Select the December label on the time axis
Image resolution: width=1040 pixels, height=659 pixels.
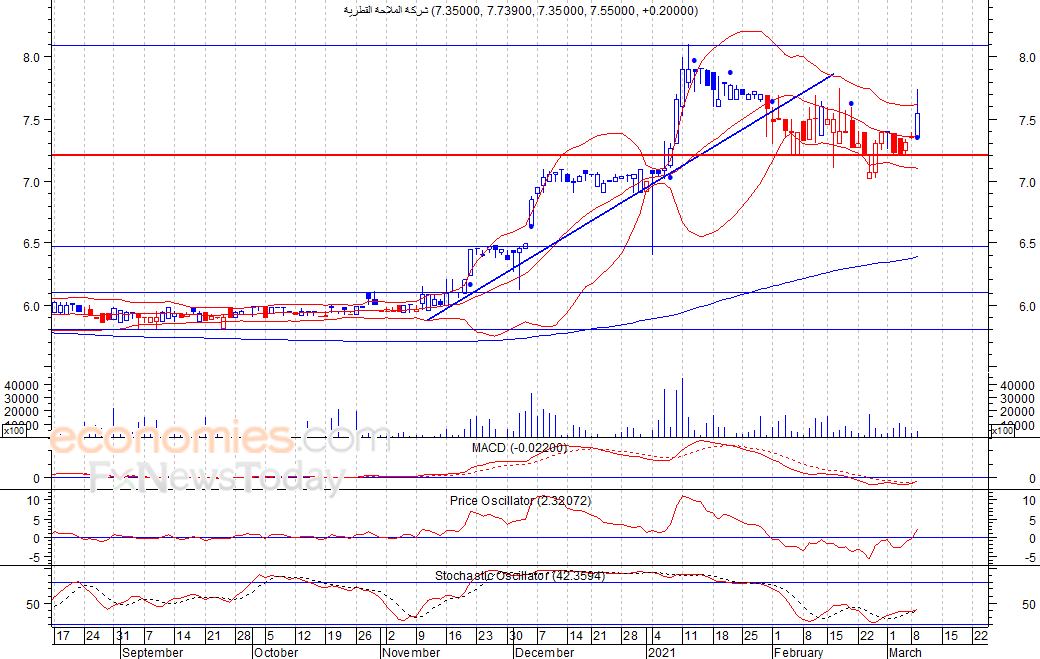544,652
